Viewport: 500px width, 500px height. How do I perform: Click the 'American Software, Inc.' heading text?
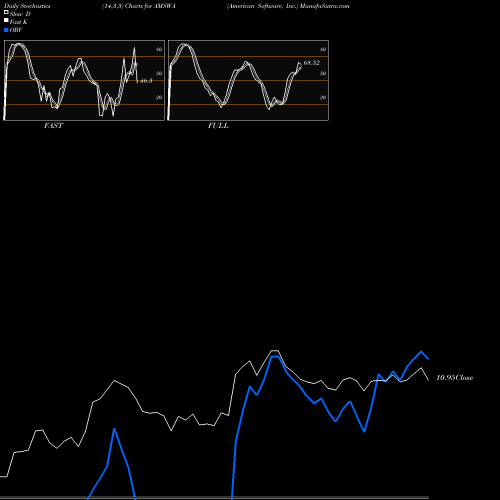pos(262,6)
